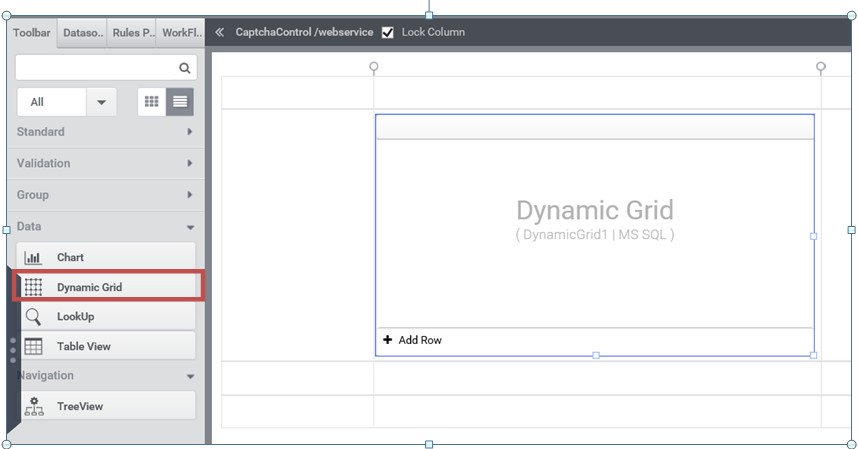Collapse the Data section
The width and height of the screenshot is (858, 449).
[x=106, y=226]
